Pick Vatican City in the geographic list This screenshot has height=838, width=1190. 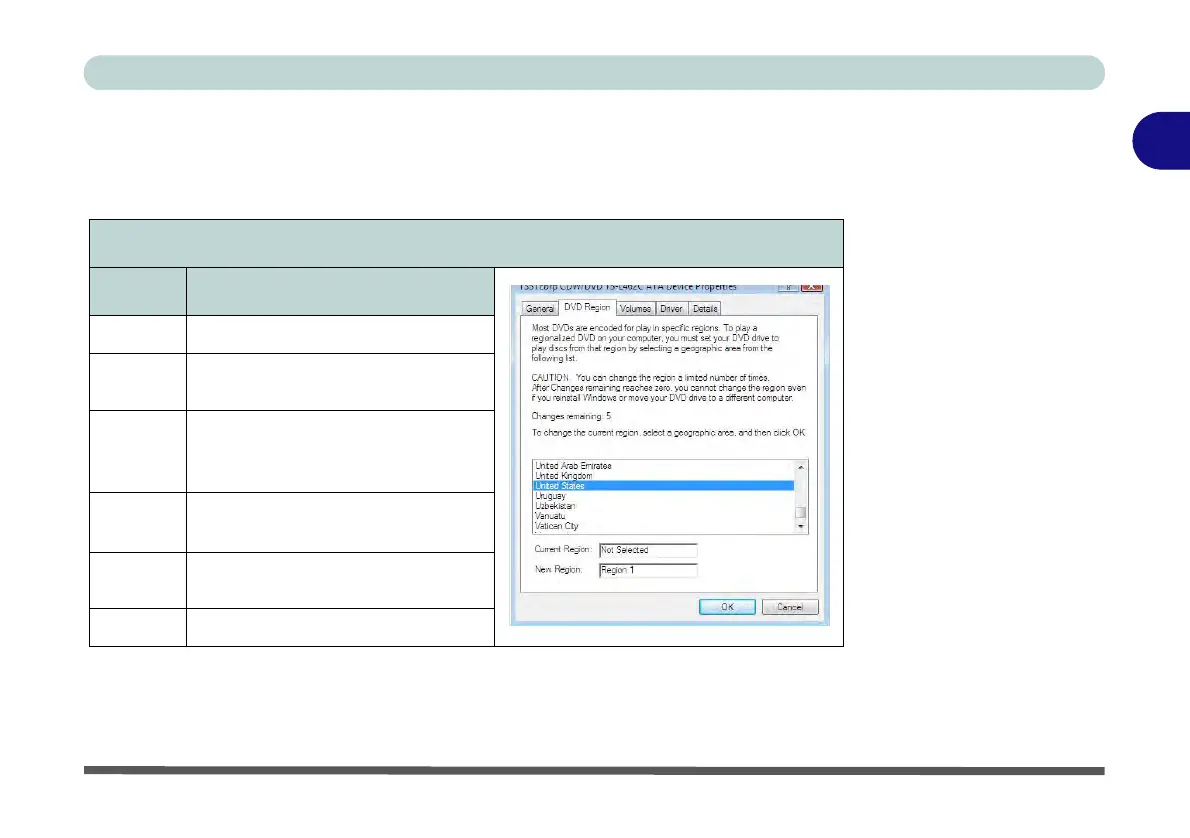(663, 526)
